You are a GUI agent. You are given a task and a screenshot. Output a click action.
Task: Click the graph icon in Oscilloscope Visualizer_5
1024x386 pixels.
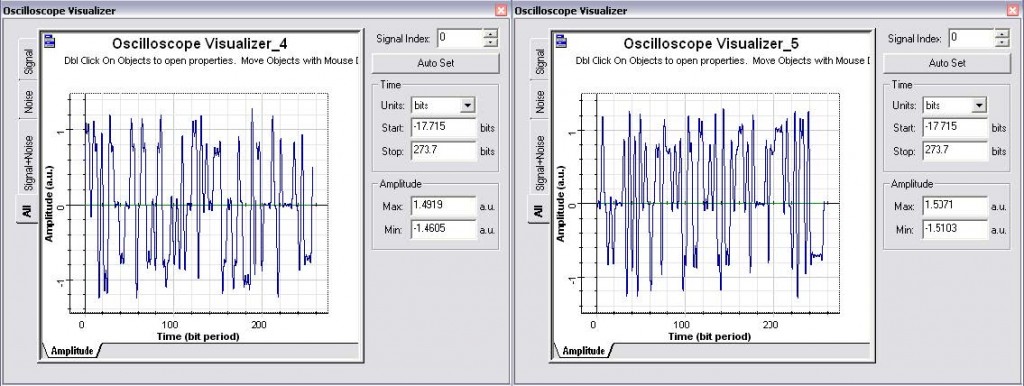click(x=561, y=40)
